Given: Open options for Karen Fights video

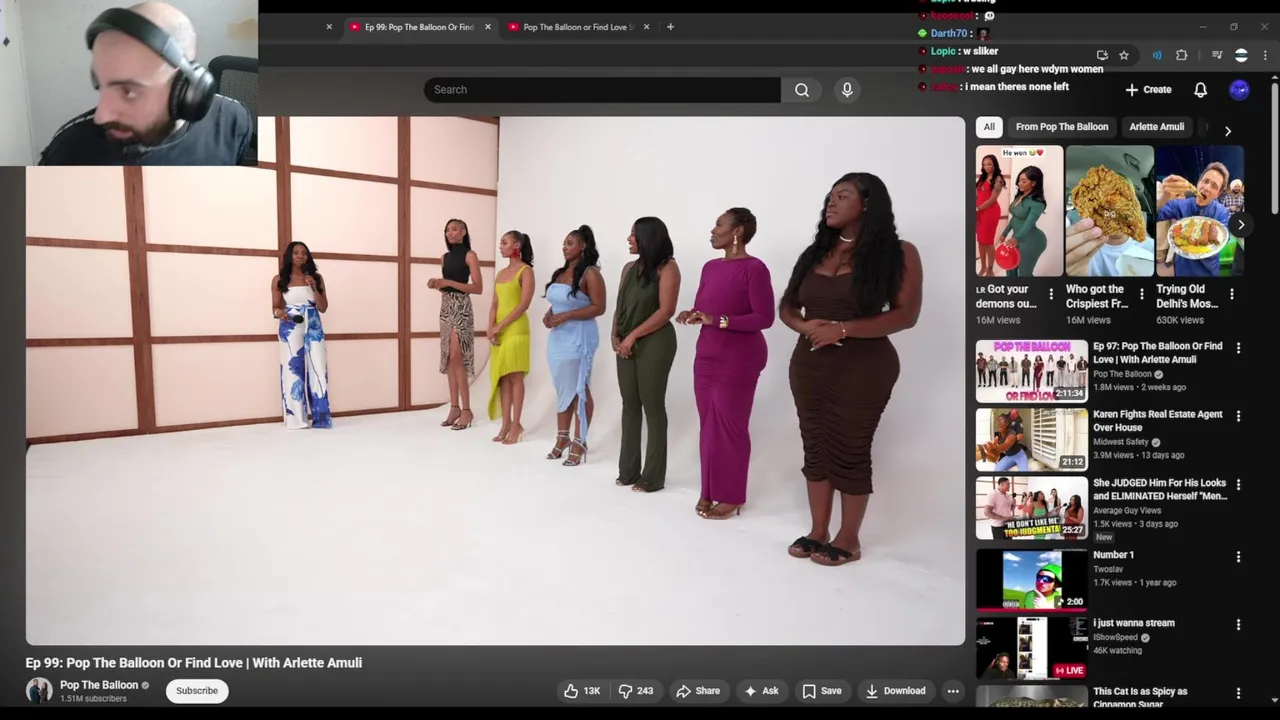Looking at the screenshot, I should [x=1238, y=416].
